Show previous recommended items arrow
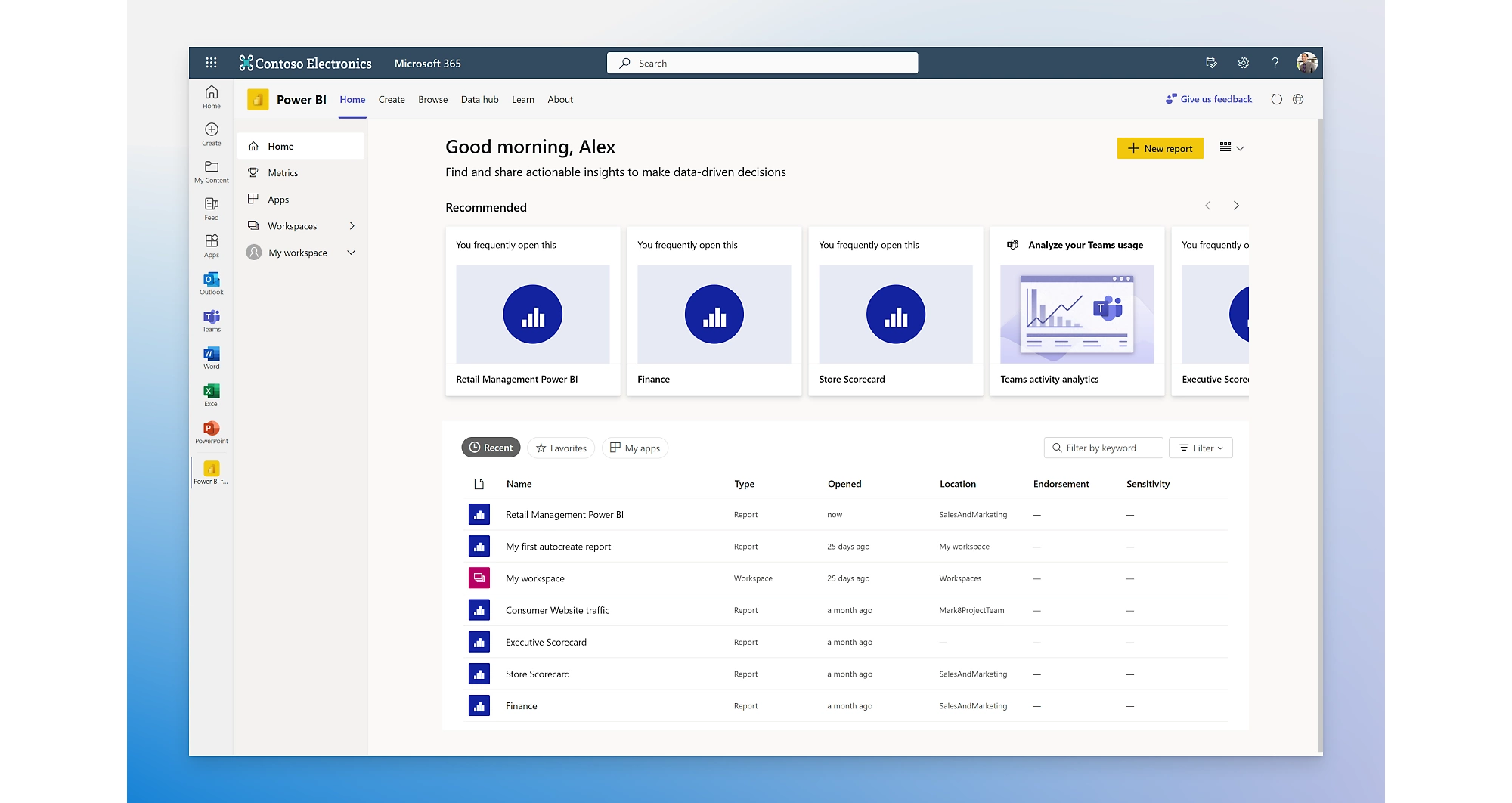The width and height of the screenshot is (1512, 803). [x=1208, y=206]
